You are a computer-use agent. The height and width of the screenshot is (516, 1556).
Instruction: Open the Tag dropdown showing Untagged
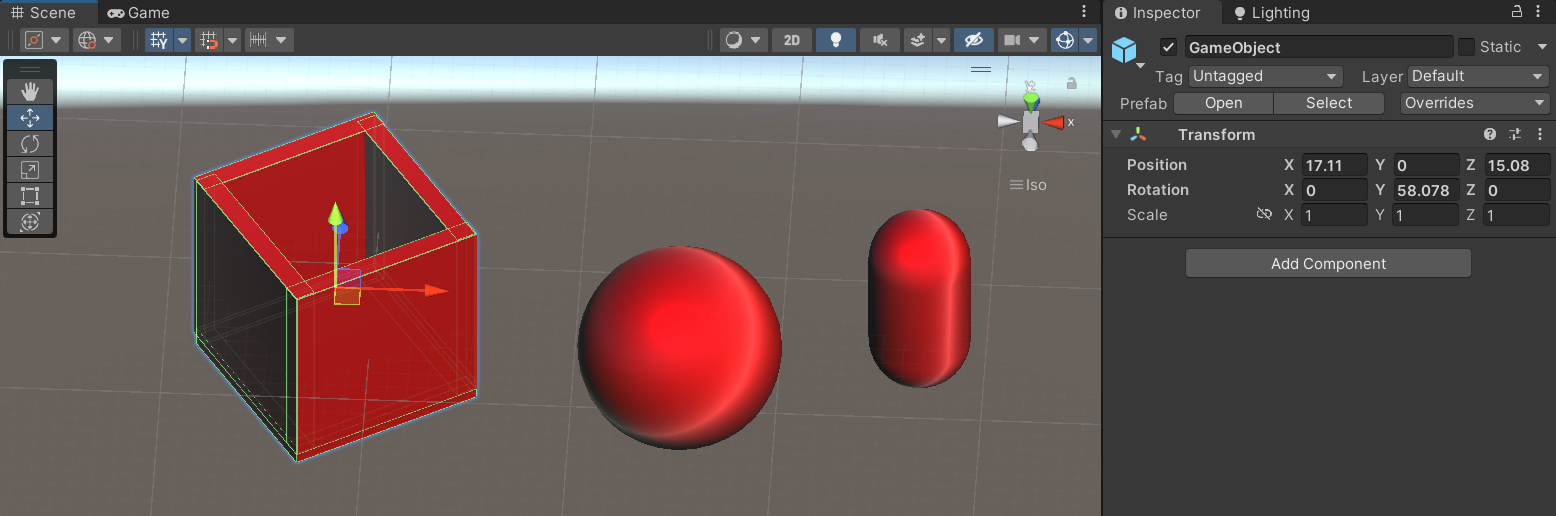click(x=1265, y=77)
